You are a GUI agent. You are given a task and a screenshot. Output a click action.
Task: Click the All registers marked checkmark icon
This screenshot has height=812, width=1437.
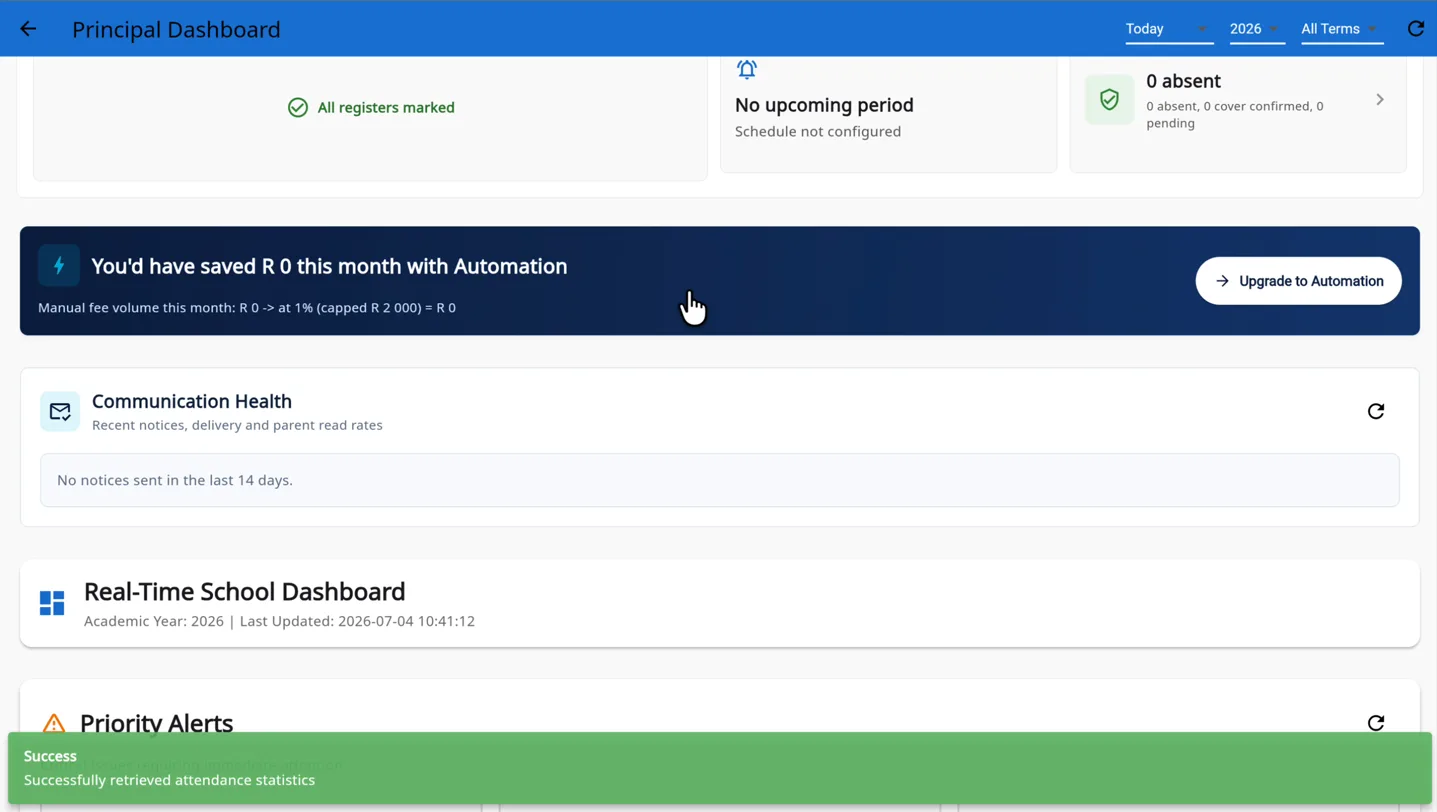(298, 107)
